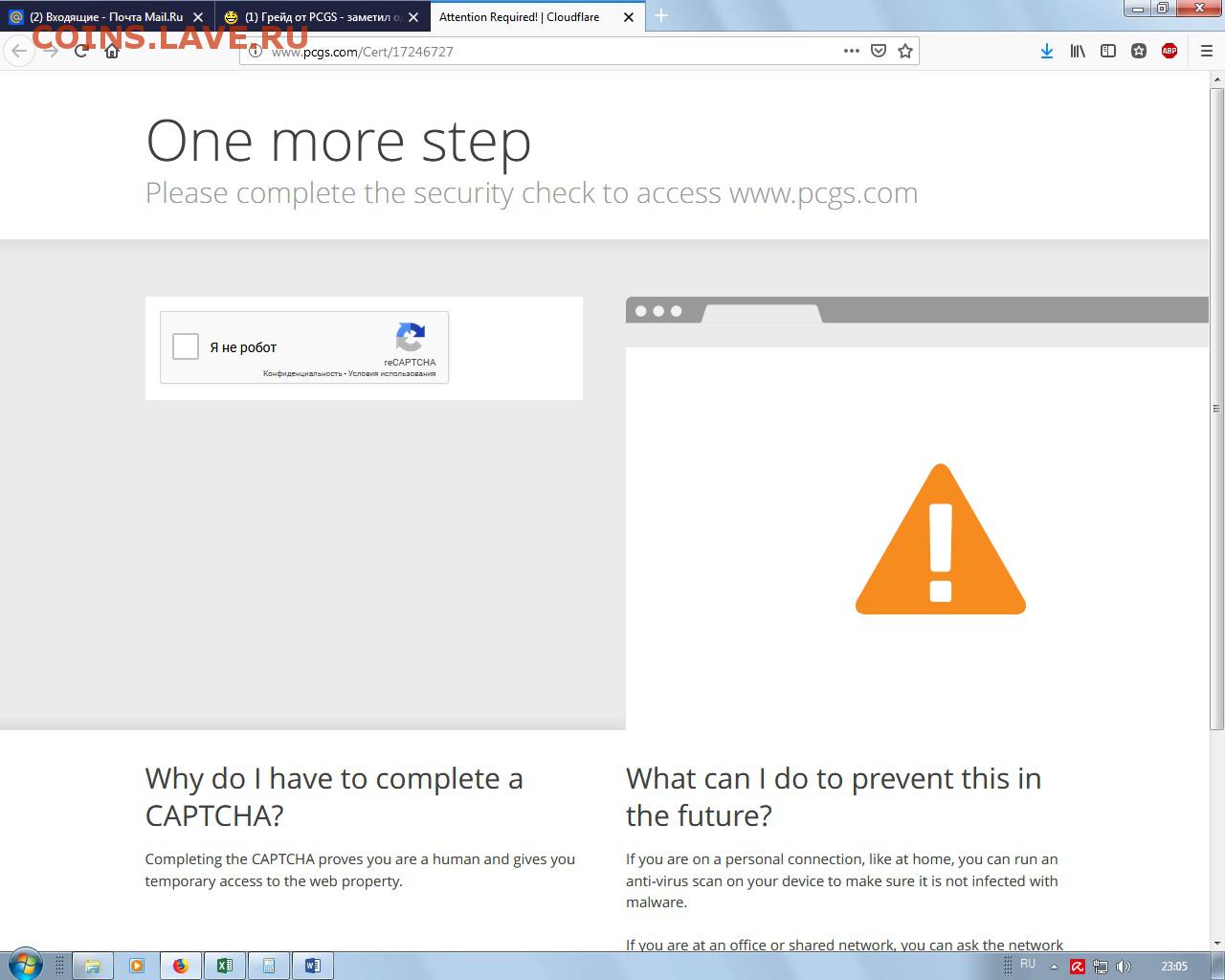
Task: Click the scrollbar up arrow
Action: 1216,78
